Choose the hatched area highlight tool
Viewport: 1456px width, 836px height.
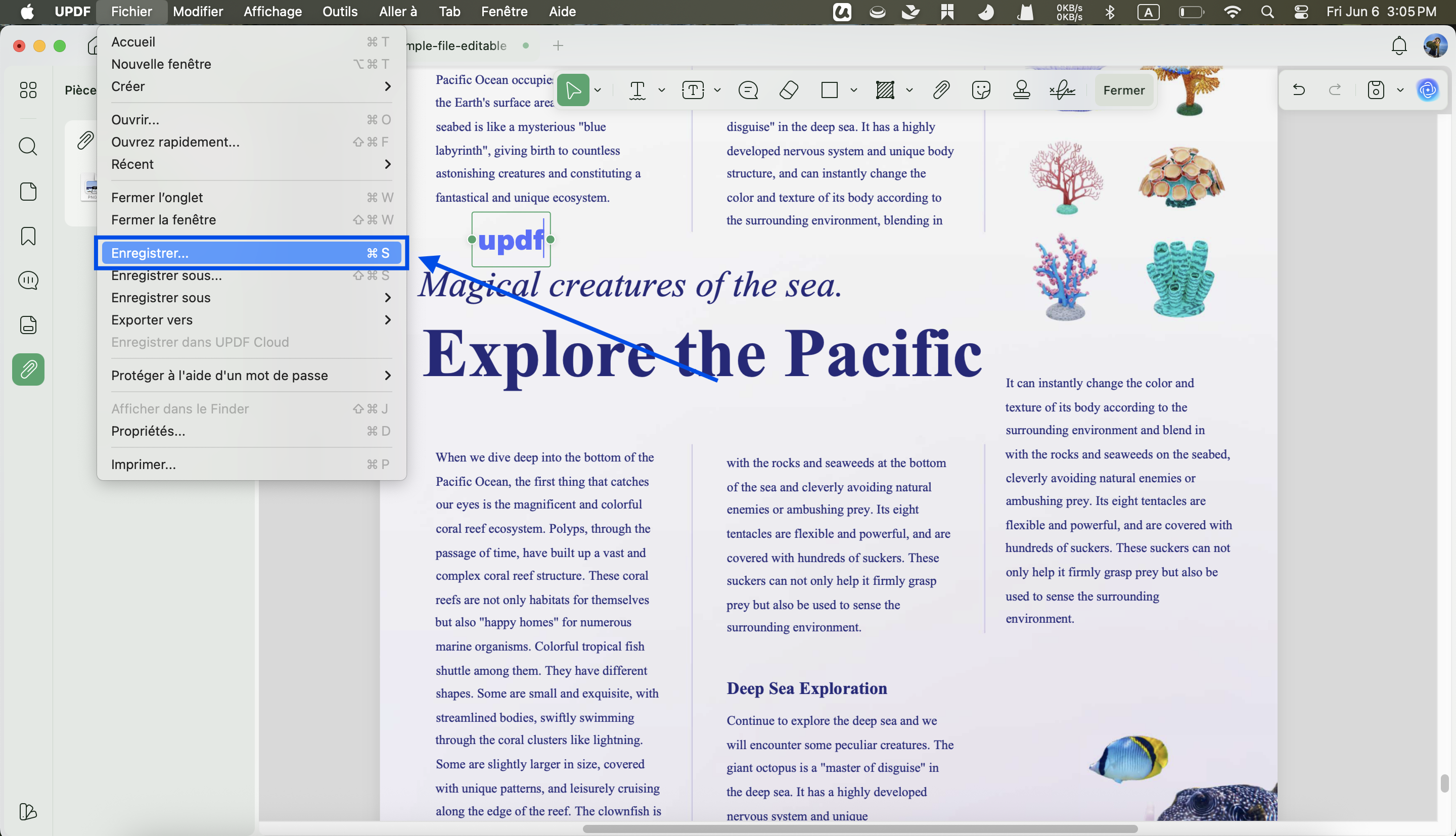pyautogui.click(x=885, y=90)
